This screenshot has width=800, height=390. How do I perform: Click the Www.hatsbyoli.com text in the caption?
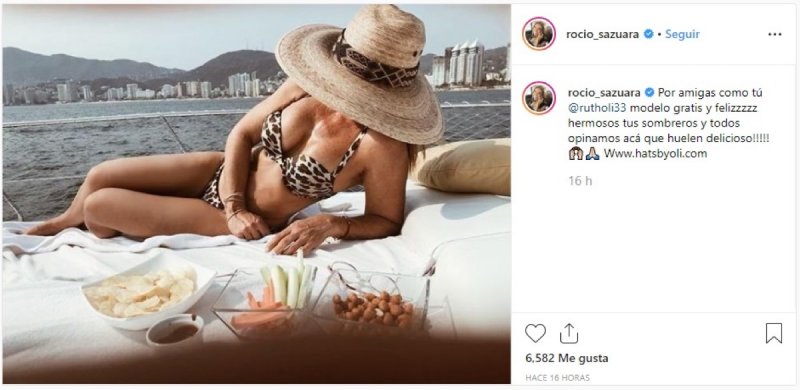(x=656, y=154)
